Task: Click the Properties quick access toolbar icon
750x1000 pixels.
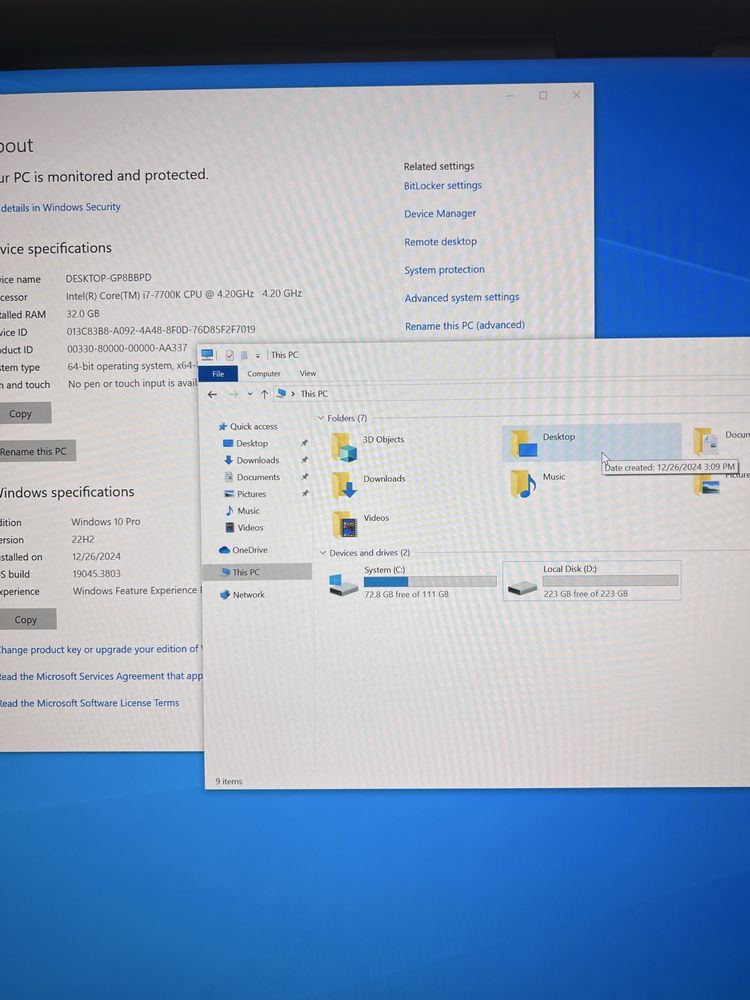Action: 230,355
